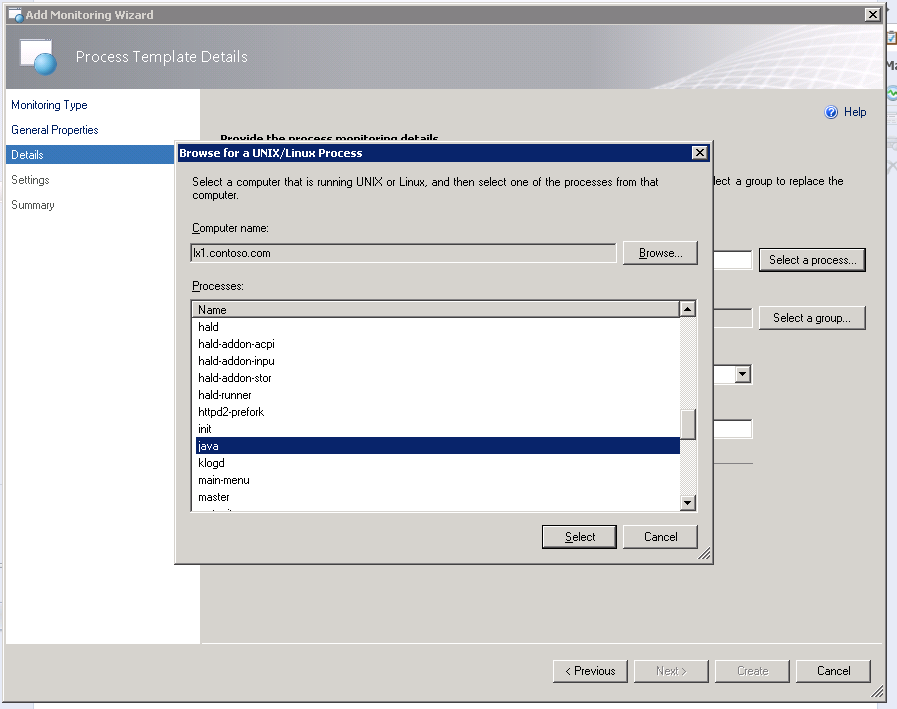This screenshot has width=897, height=709.
Task: Select the httpd2-prefork process
Action: (231, 412)
